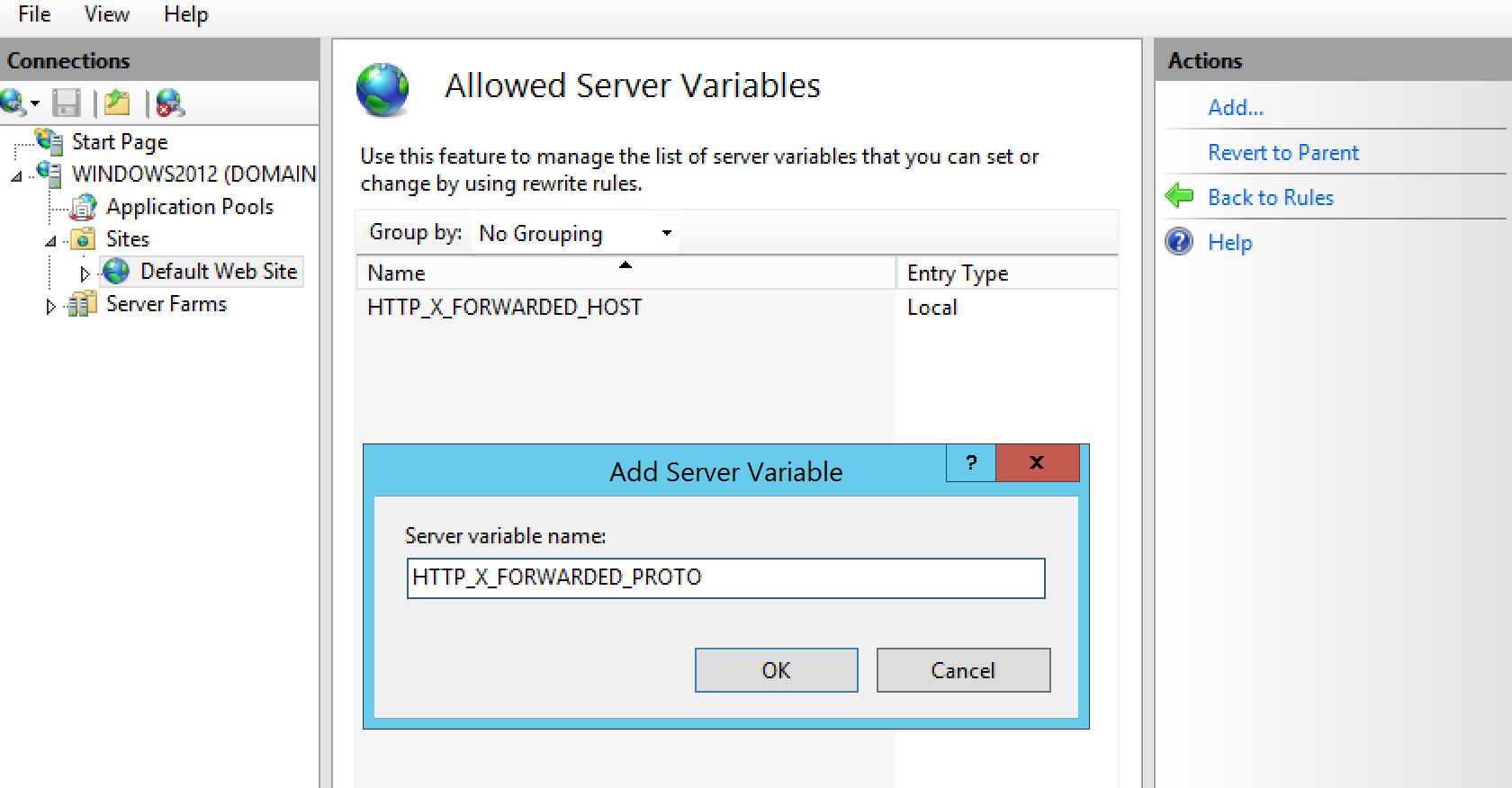Click the save floppy disk toolbar icon
1512x788 pixels.
pyautogui.click(x=66, y=103)
